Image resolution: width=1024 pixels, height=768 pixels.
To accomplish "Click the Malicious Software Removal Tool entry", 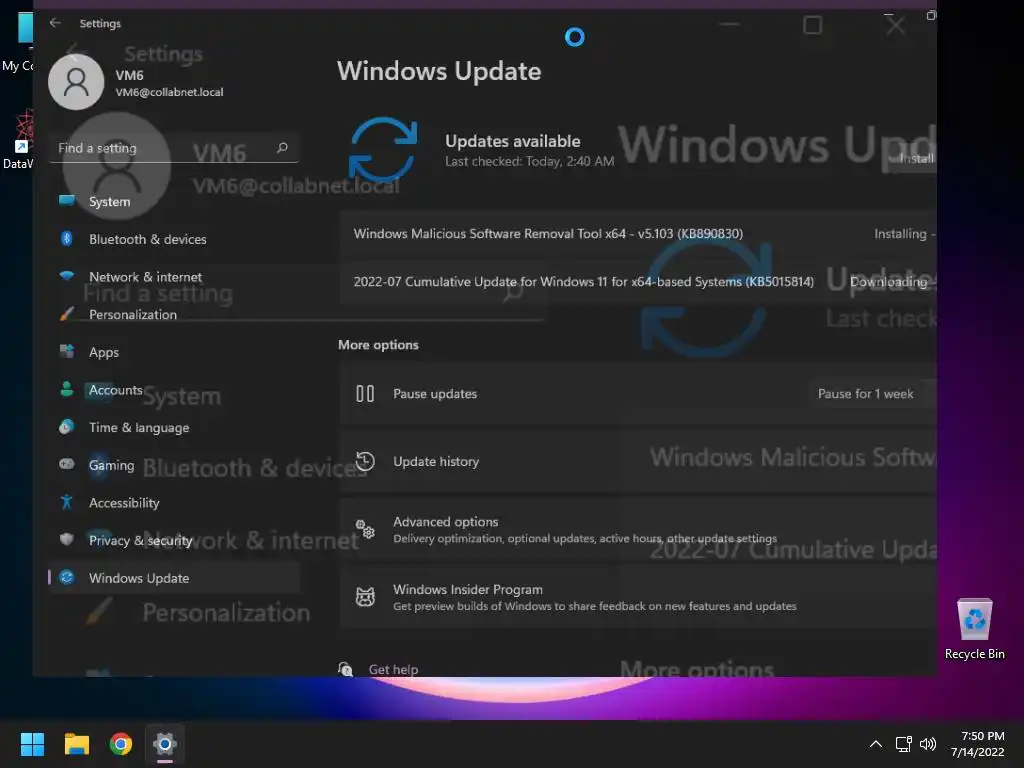I will coord(637,234).
